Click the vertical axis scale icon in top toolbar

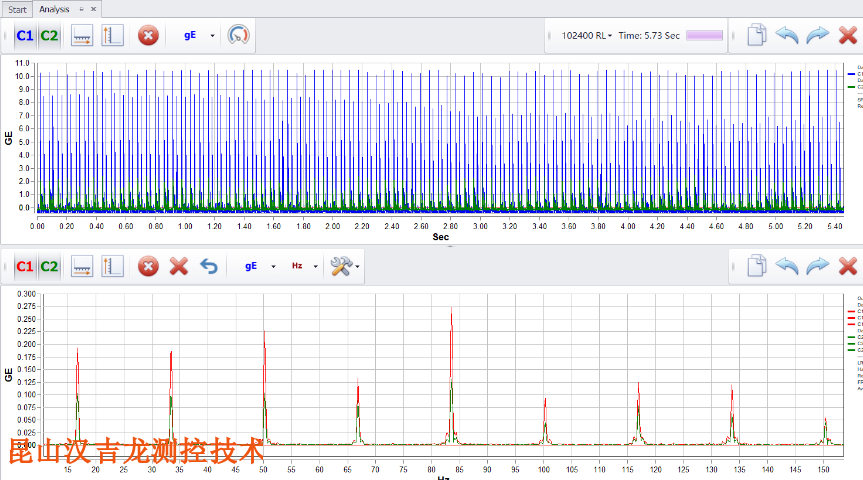(112, 36)
